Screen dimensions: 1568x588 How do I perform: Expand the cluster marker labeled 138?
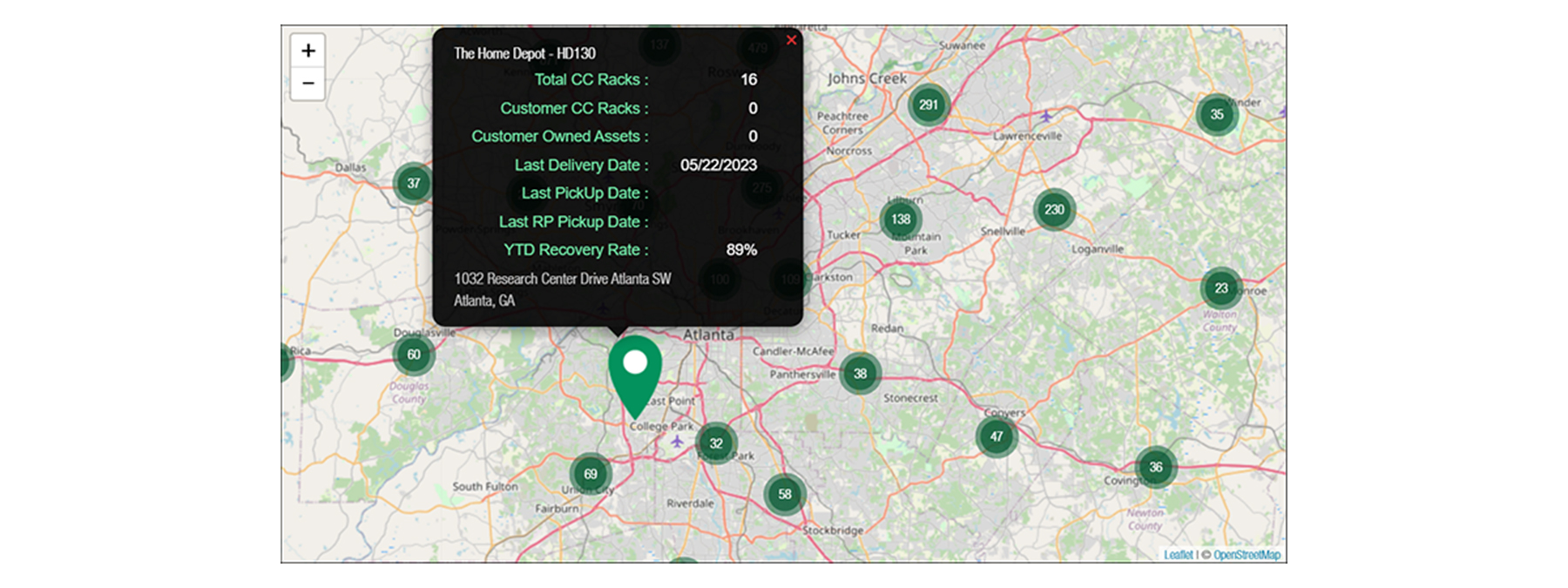tap(901, 220)
